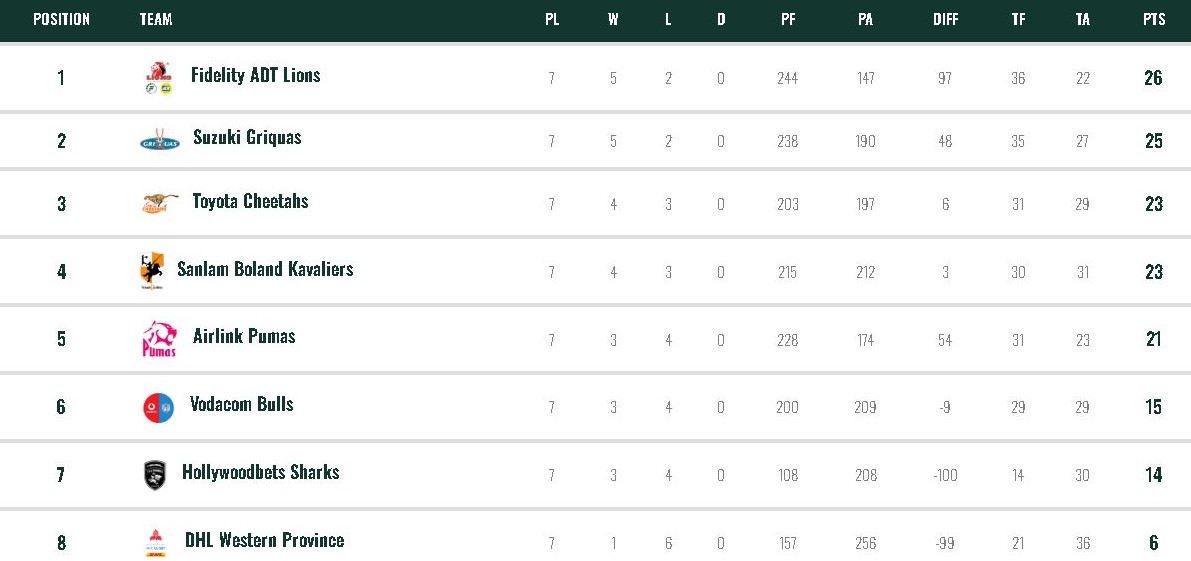
Task: Click the TEAM column header
Action: [x=156, y=19]
